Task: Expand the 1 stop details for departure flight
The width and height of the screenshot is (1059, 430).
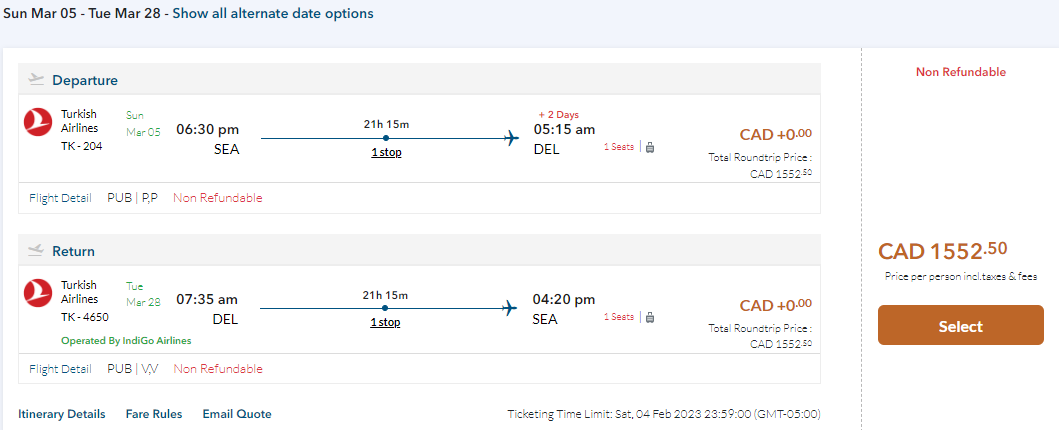Action: (x=386, y=152)
